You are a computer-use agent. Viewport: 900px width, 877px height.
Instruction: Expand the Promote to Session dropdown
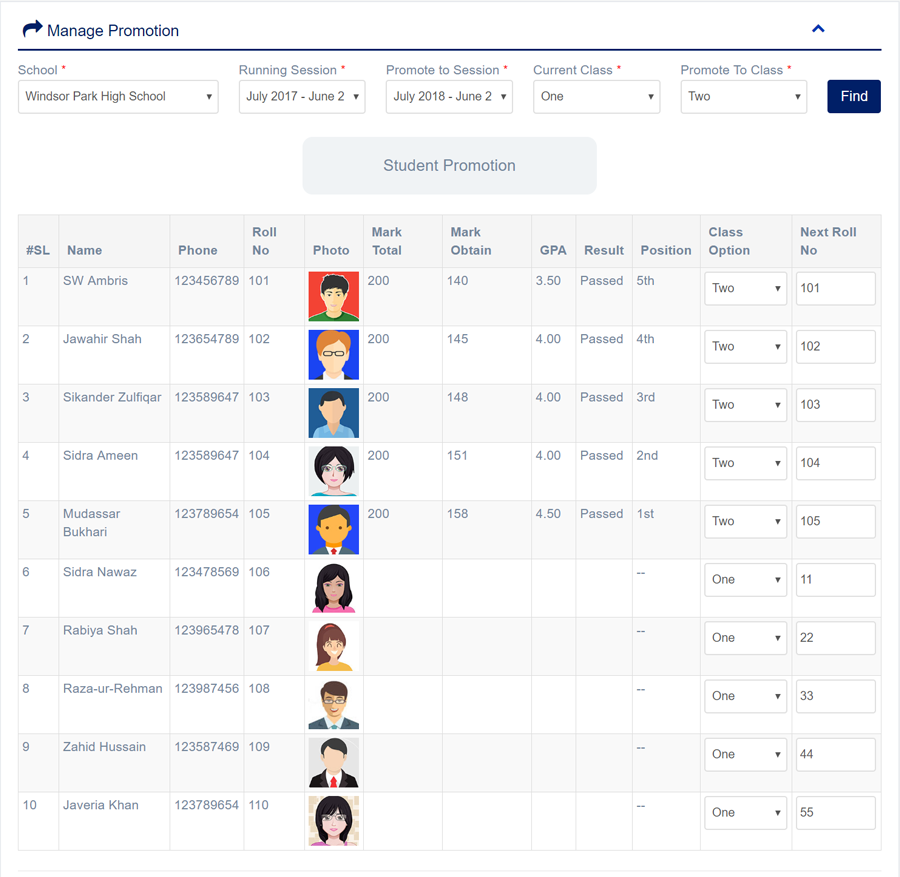click(x=449, y=97)
